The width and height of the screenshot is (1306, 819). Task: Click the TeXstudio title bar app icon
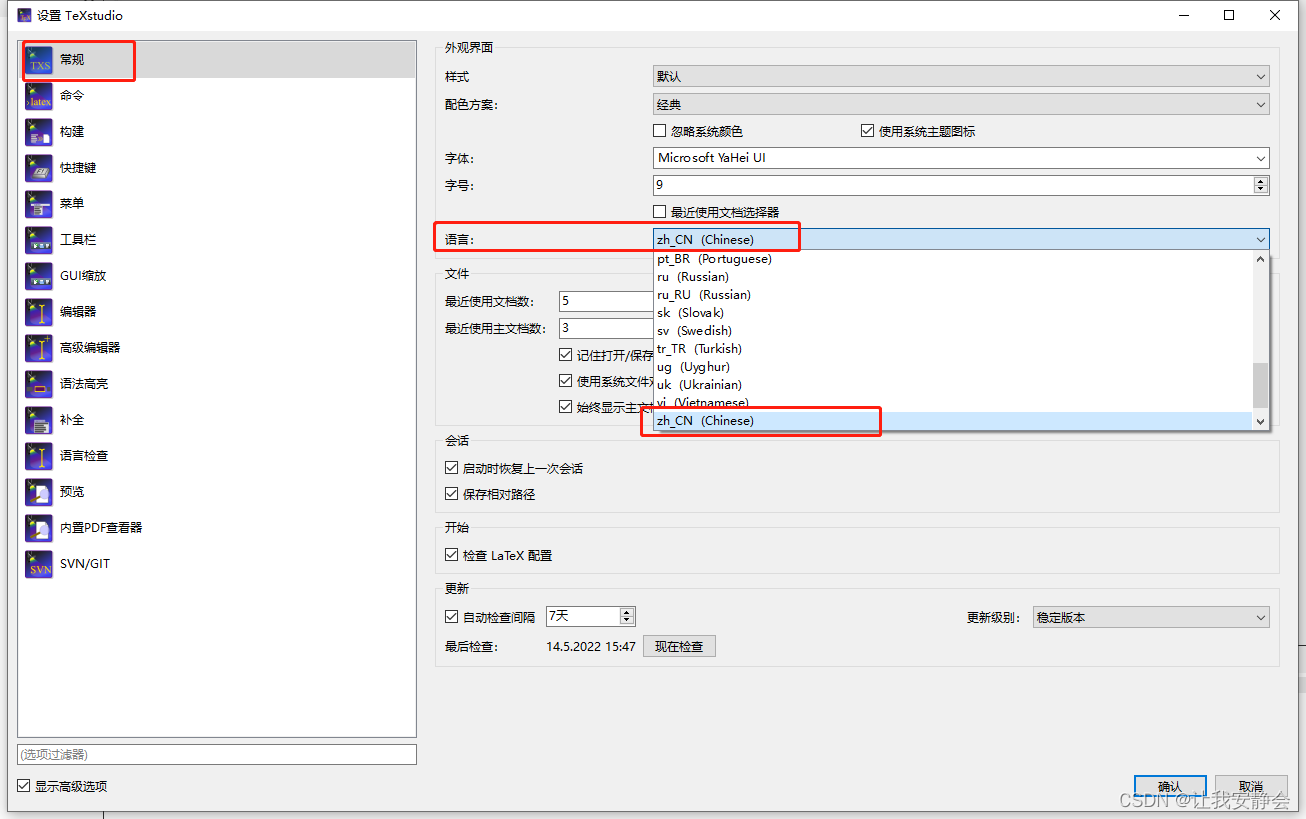point(24,15)
